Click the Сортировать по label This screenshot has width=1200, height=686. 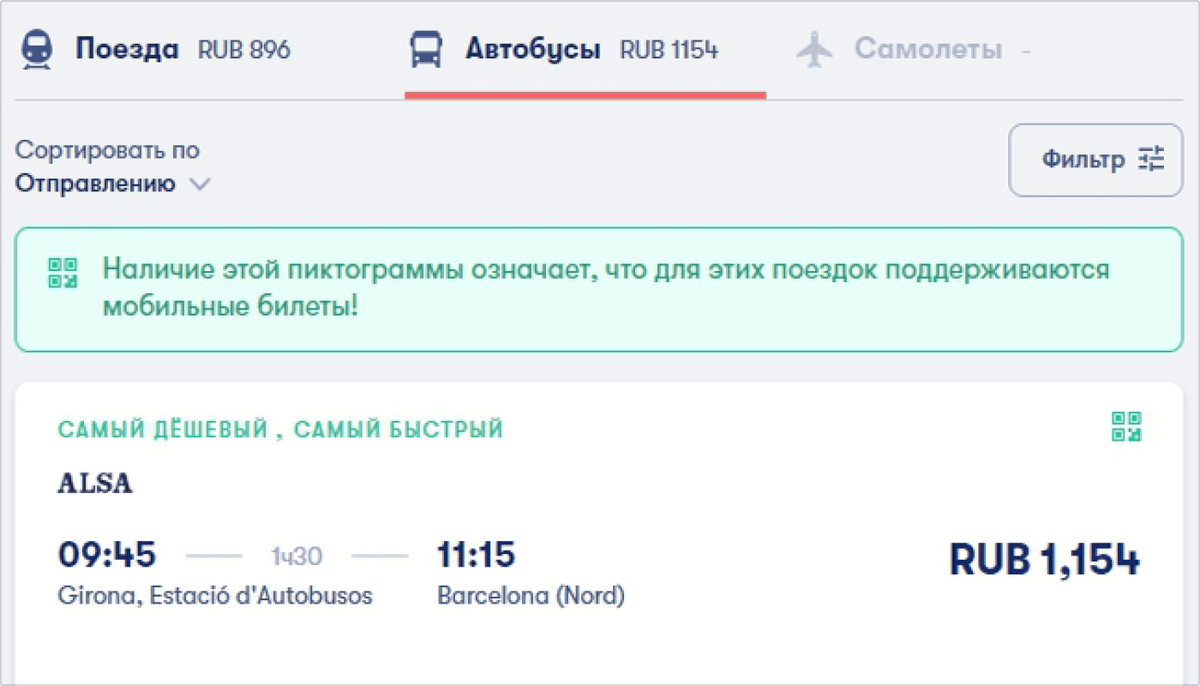(107, 150)
